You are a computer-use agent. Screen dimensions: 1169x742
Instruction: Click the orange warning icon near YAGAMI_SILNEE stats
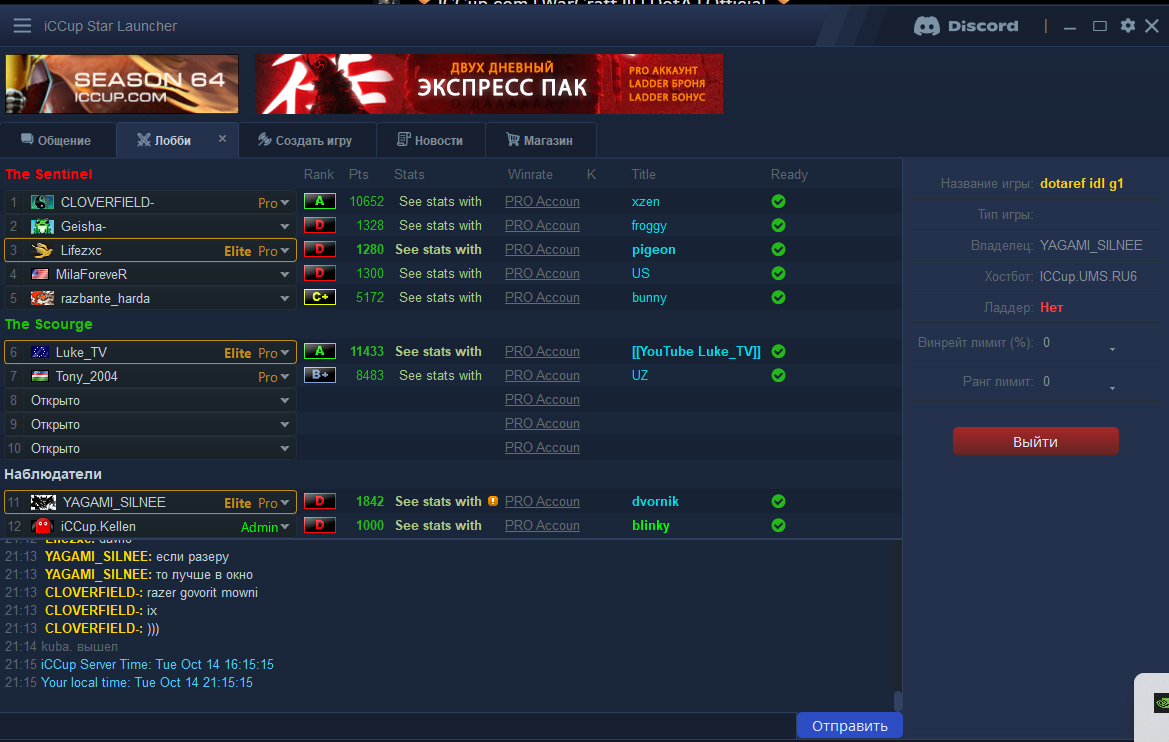[x=493, y=501]
